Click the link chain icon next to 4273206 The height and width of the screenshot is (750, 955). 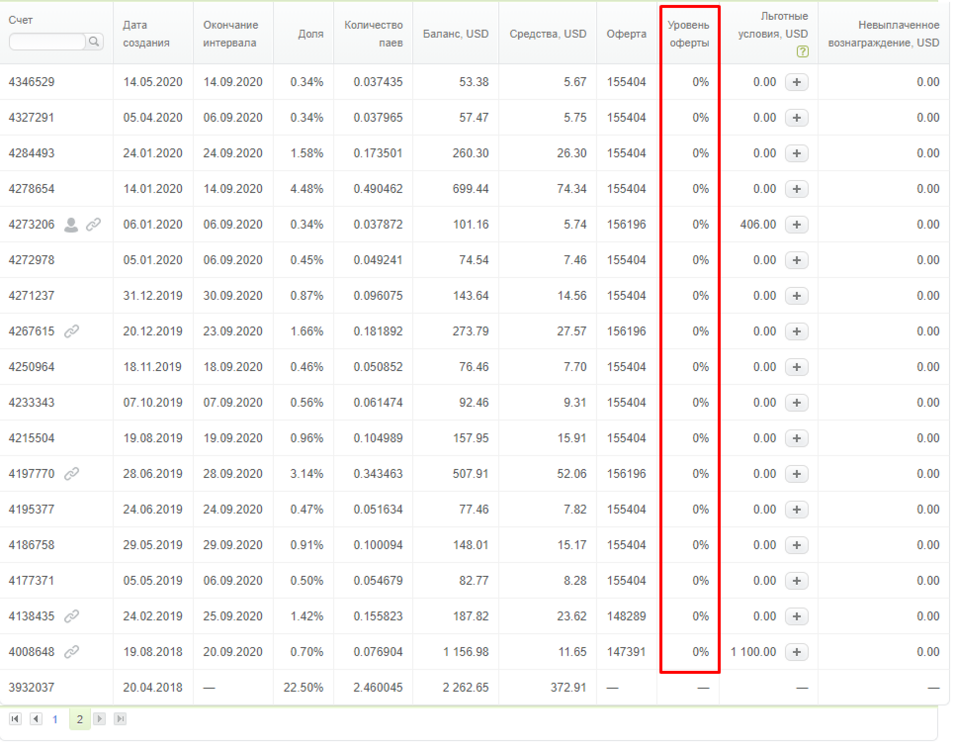pos(93,225)
